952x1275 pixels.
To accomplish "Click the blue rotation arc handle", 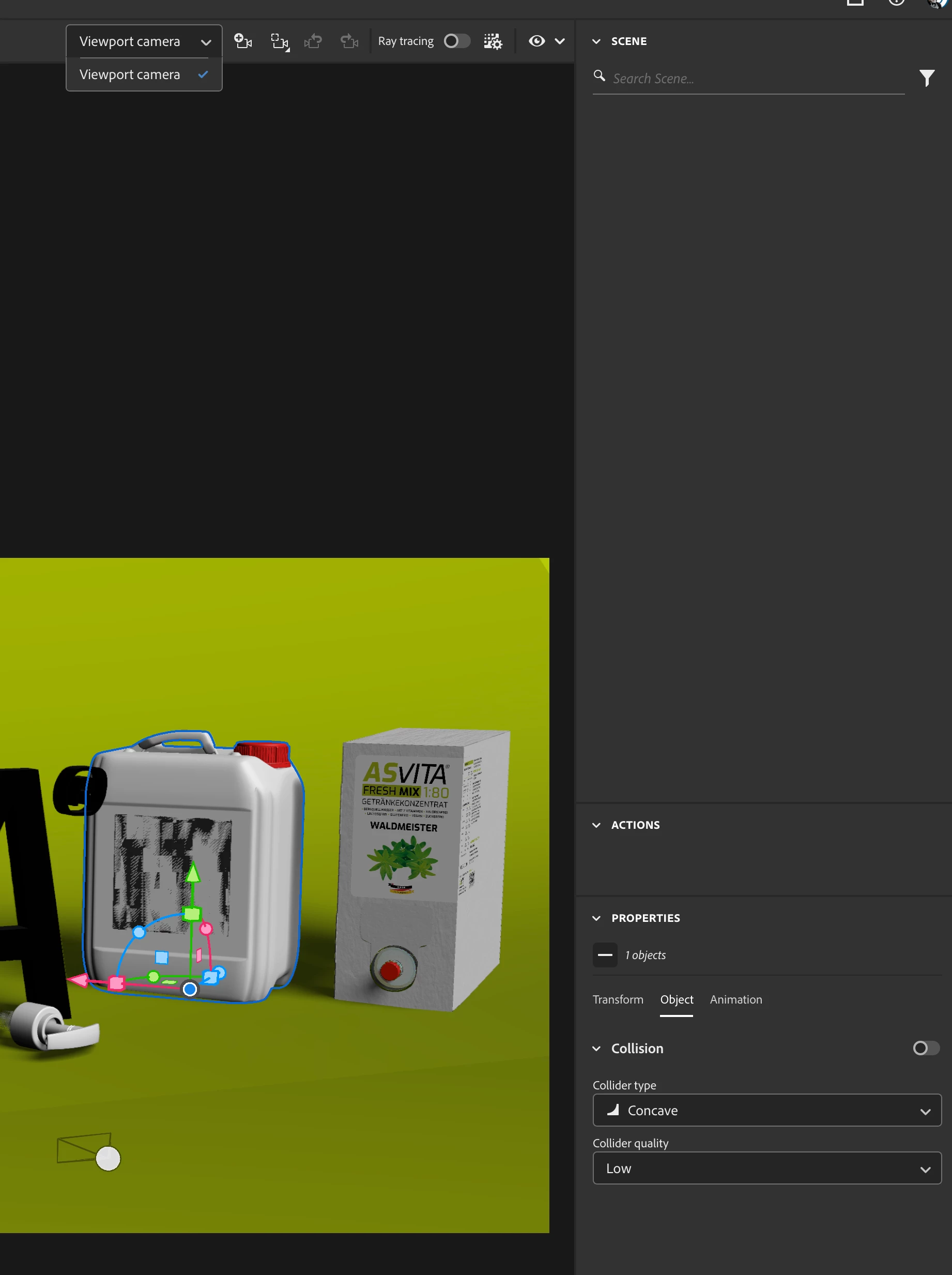I will pyautogui.click(x=139, y=932).
